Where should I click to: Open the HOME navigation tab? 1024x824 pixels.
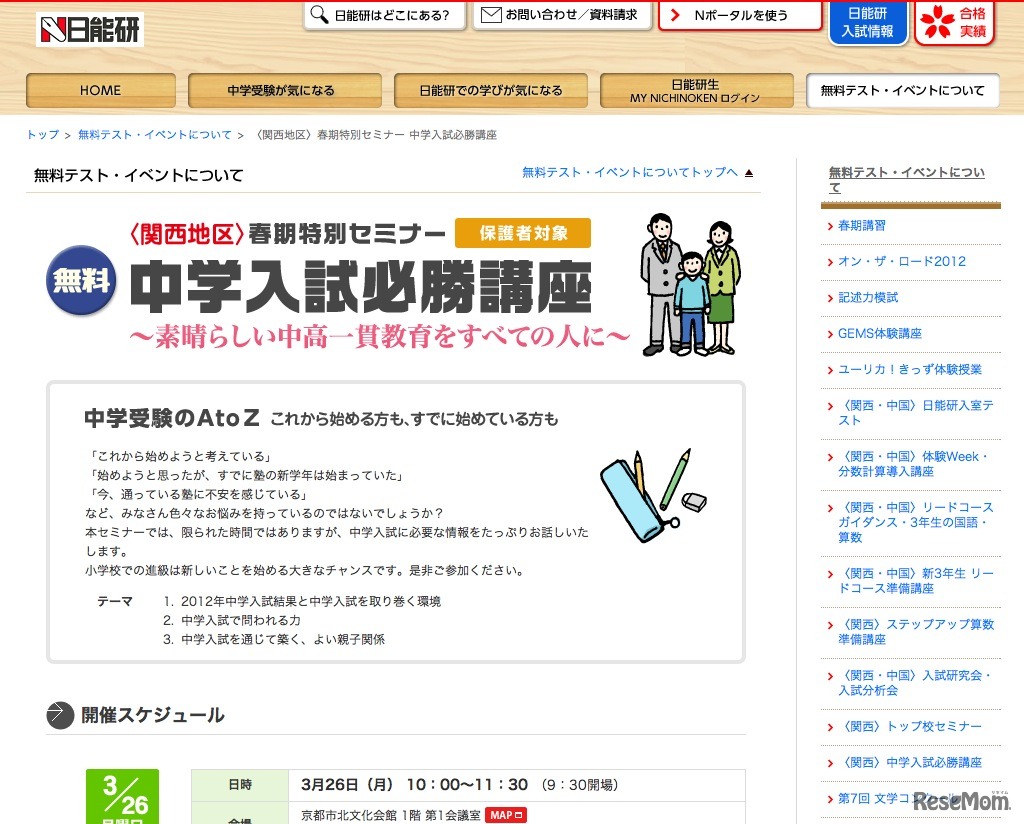pyautogui.click(x=99, y=90)
